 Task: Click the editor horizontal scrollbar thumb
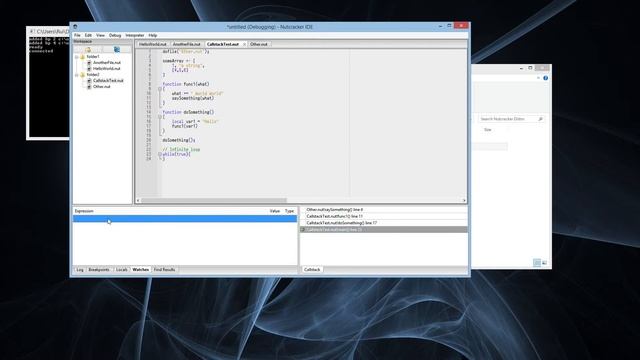point(213,200)
